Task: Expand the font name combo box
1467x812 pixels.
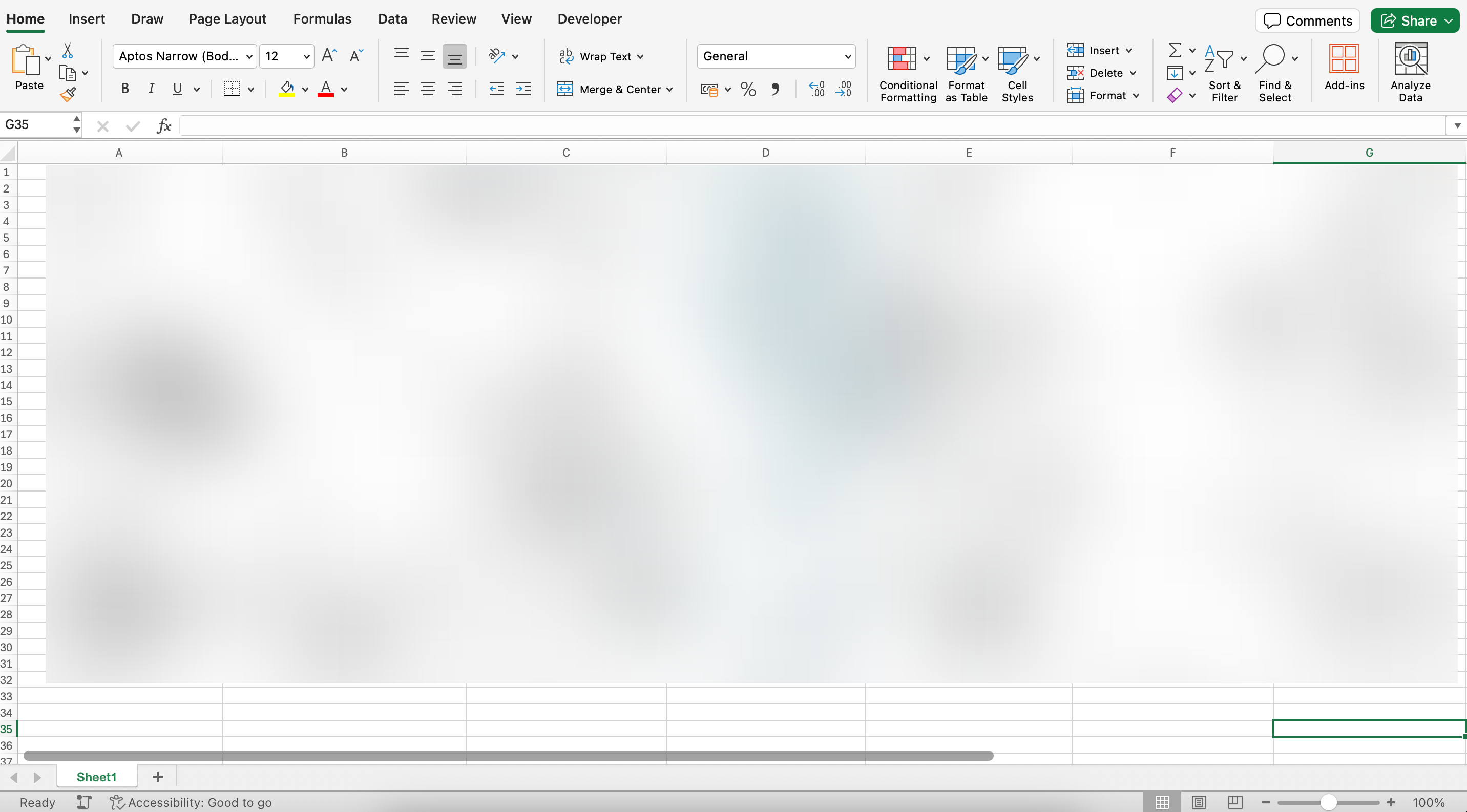Action: coord(249,56)
